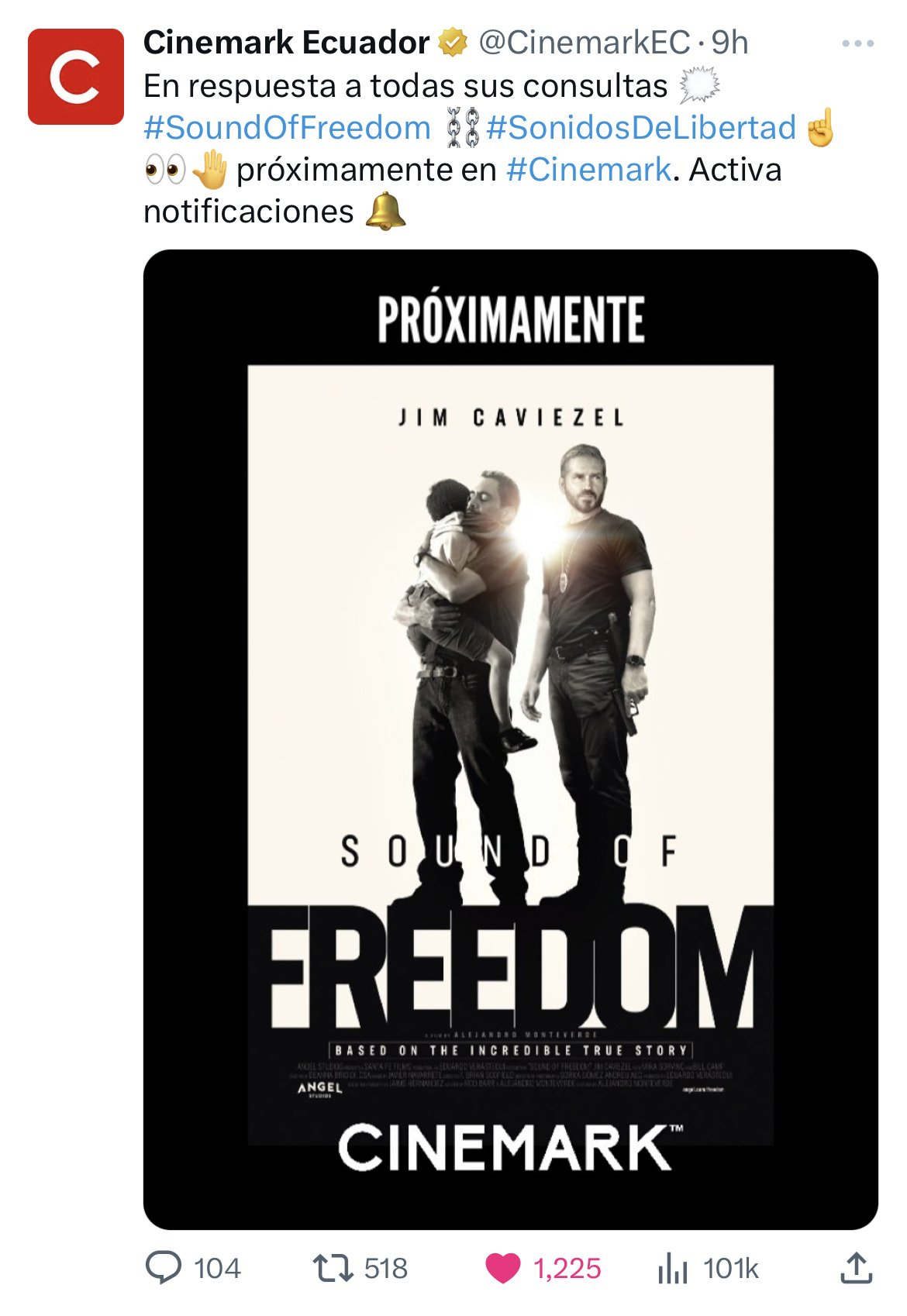
Task: Open the #Cinemark hashtag link
Action: pos(588,170)
